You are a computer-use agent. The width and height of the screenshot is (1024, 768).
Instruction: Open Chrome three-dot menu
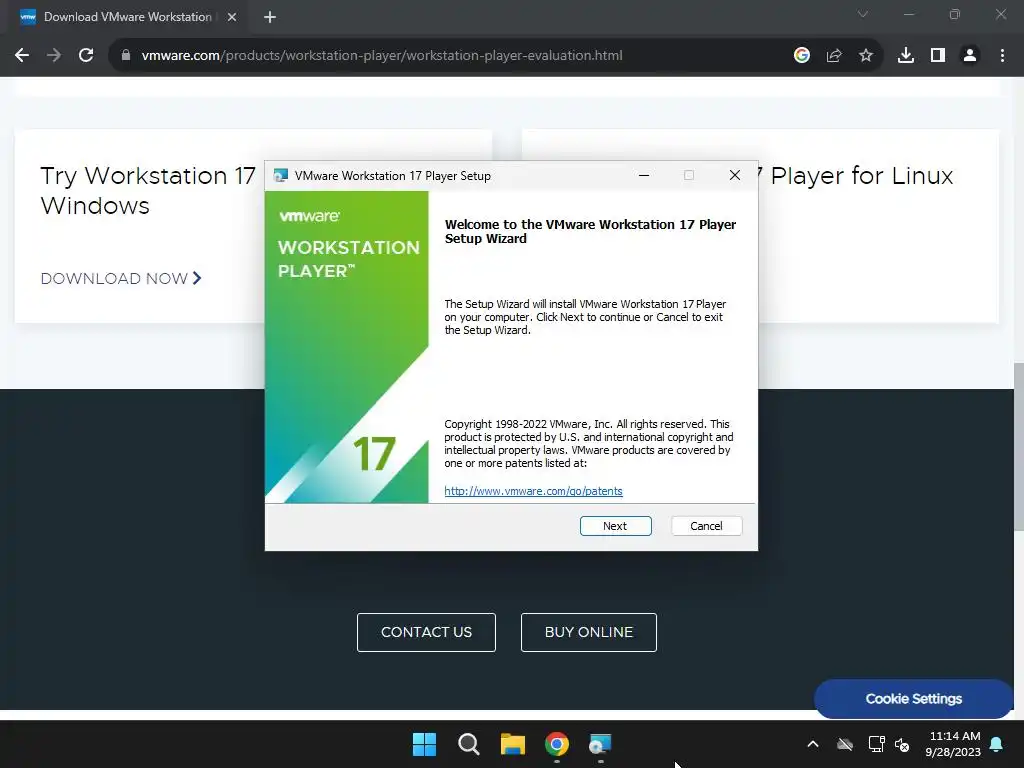1002,56
